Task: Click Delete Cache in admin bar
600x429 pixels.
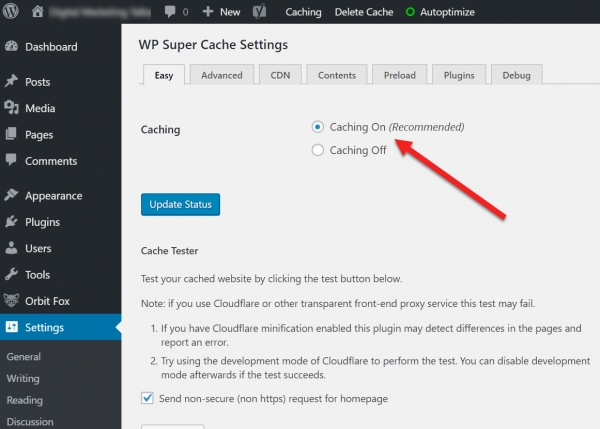Action: coord(364,12)
